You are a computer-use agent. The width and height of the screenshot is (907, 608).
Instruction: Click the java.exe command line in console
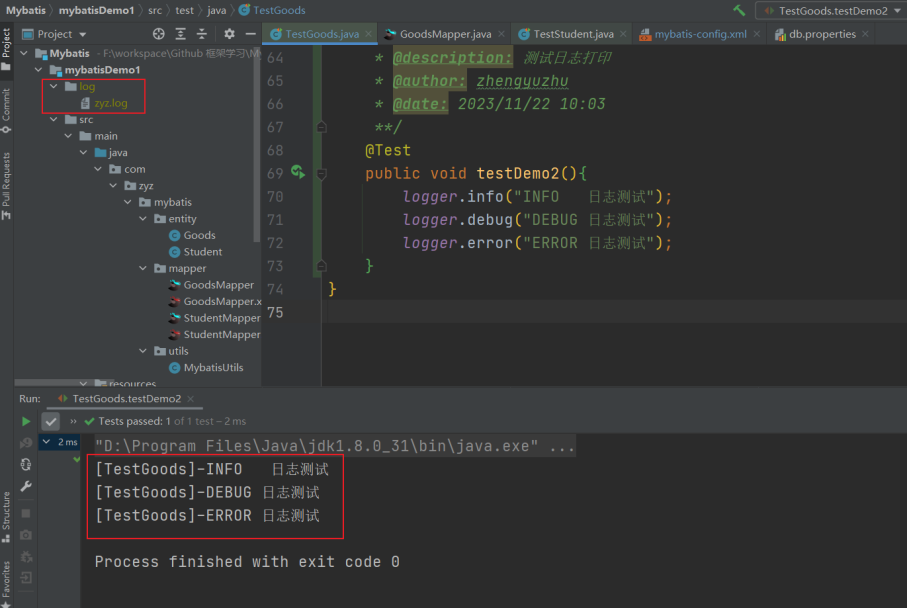(335, 446)
